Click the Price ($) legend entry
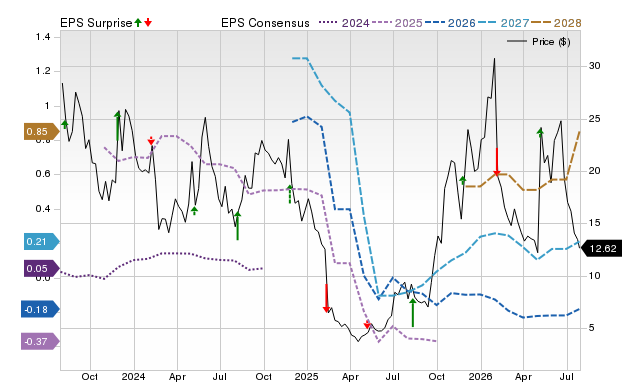This screenshot has height=382, width=640. pos(539,42)
